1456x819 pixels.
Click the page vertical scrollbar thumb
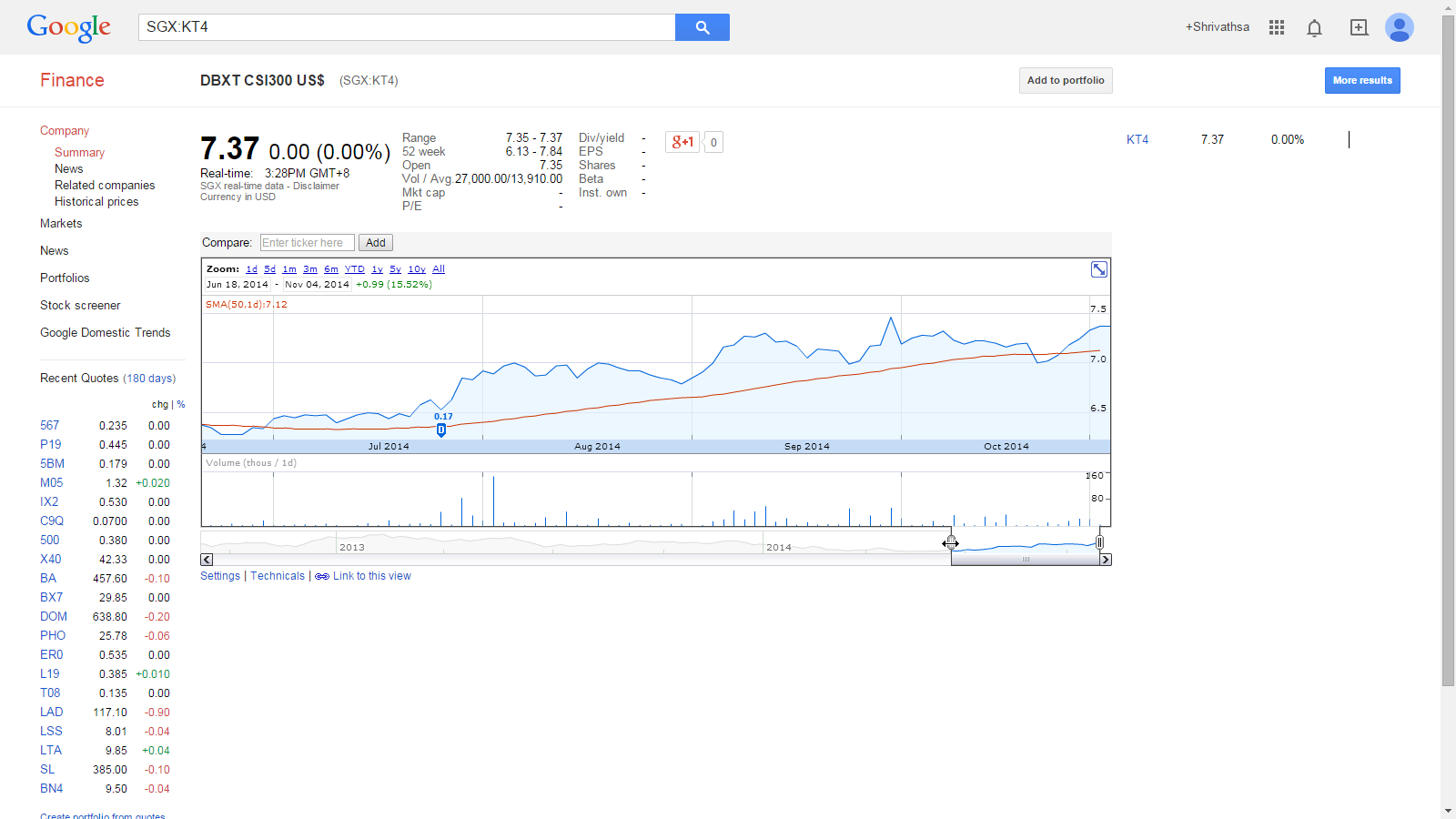pos(1448,351)
